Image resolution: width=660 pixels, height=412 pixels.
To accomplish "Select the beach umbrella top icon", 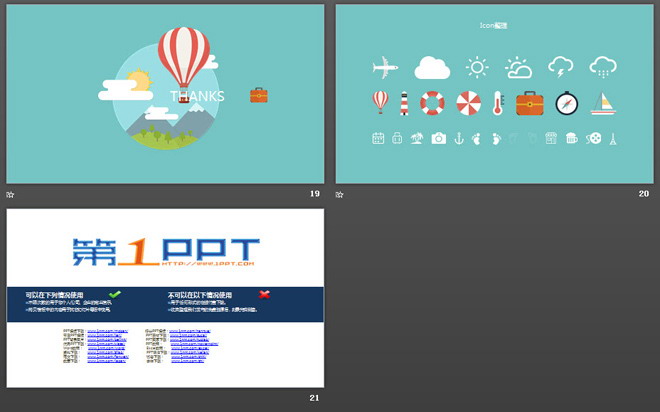I will (x=468, y=103).
